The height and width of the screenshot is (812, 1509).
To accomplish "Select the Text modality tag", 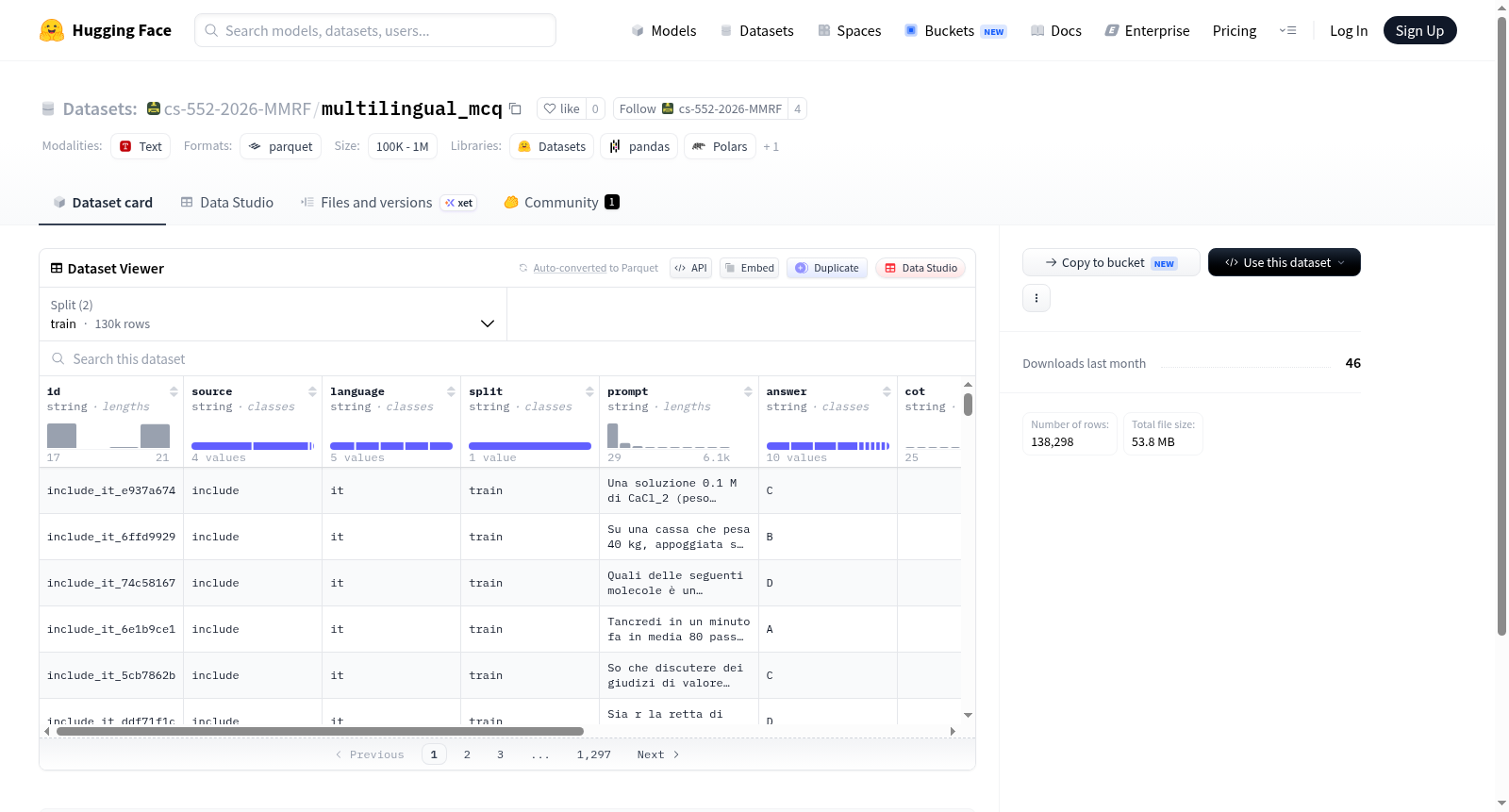I will click(141, 146).
